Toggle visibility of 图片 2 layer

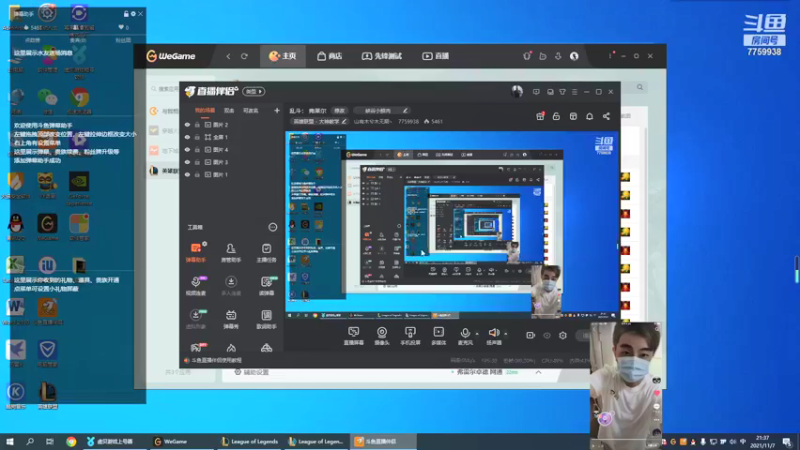click(187, 124)
